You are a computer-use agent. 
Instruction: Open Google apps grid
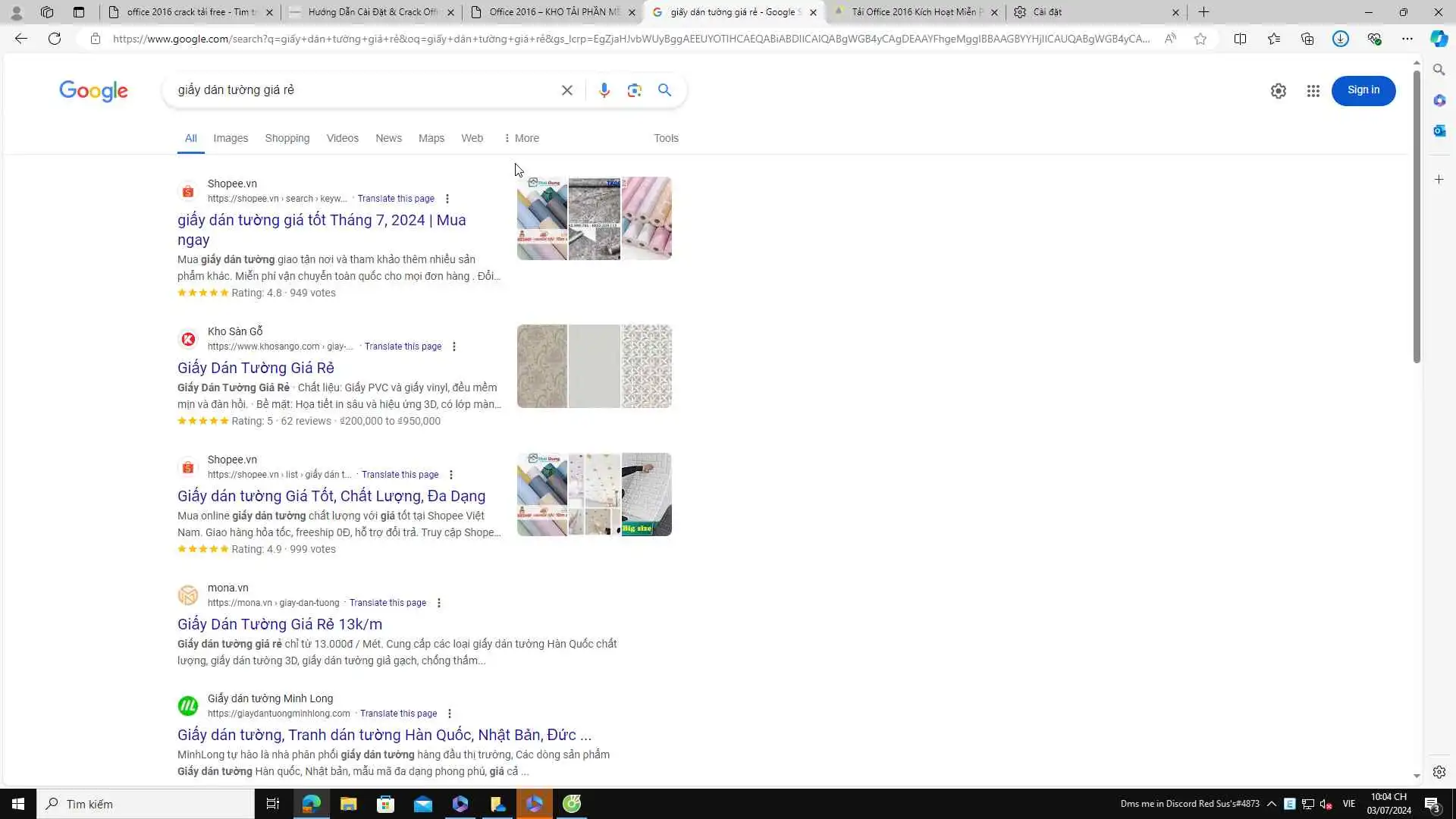(1313, 91)
